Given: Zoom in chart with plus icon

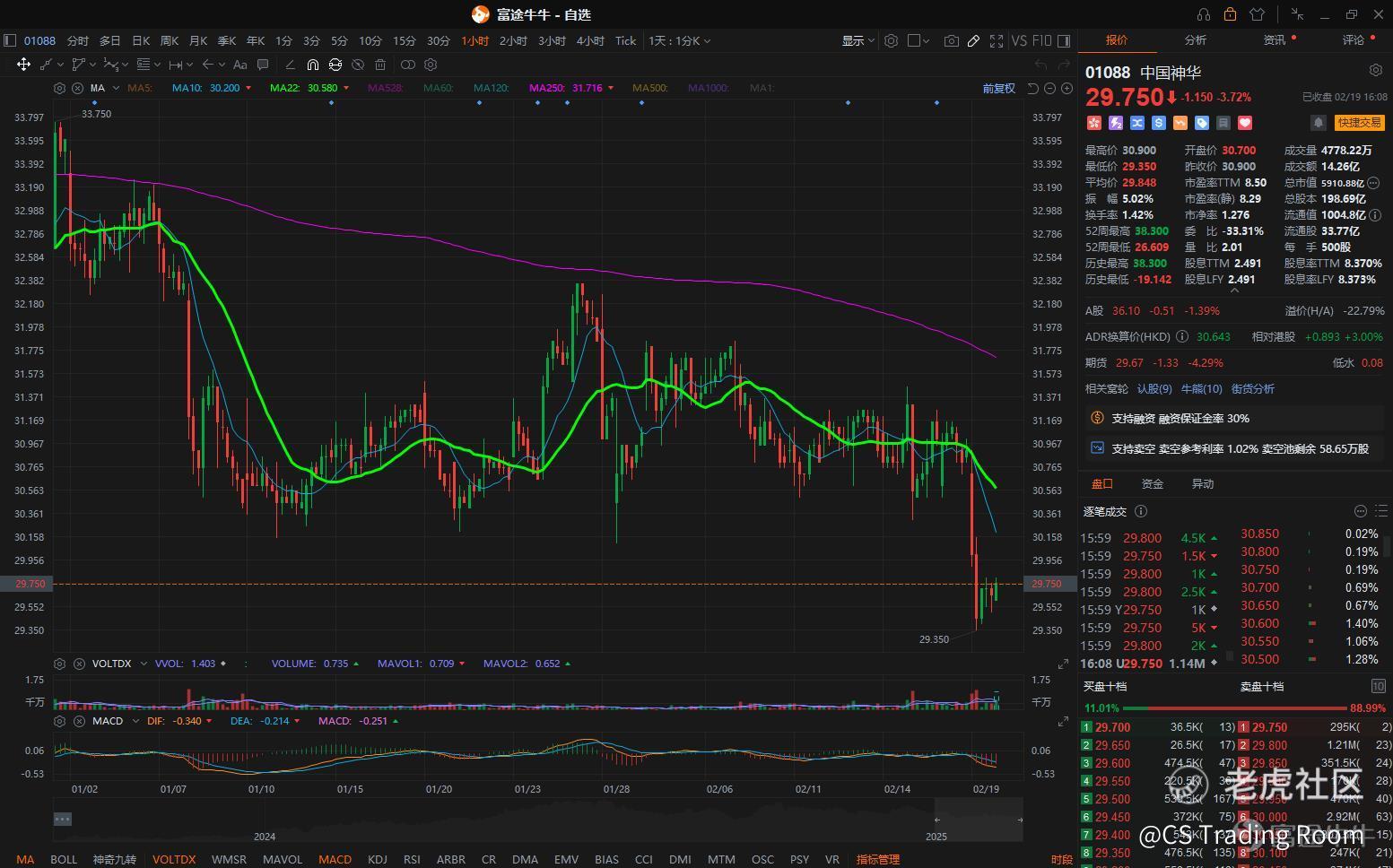Looking at the screenshot, I should tap(1067, 88).
